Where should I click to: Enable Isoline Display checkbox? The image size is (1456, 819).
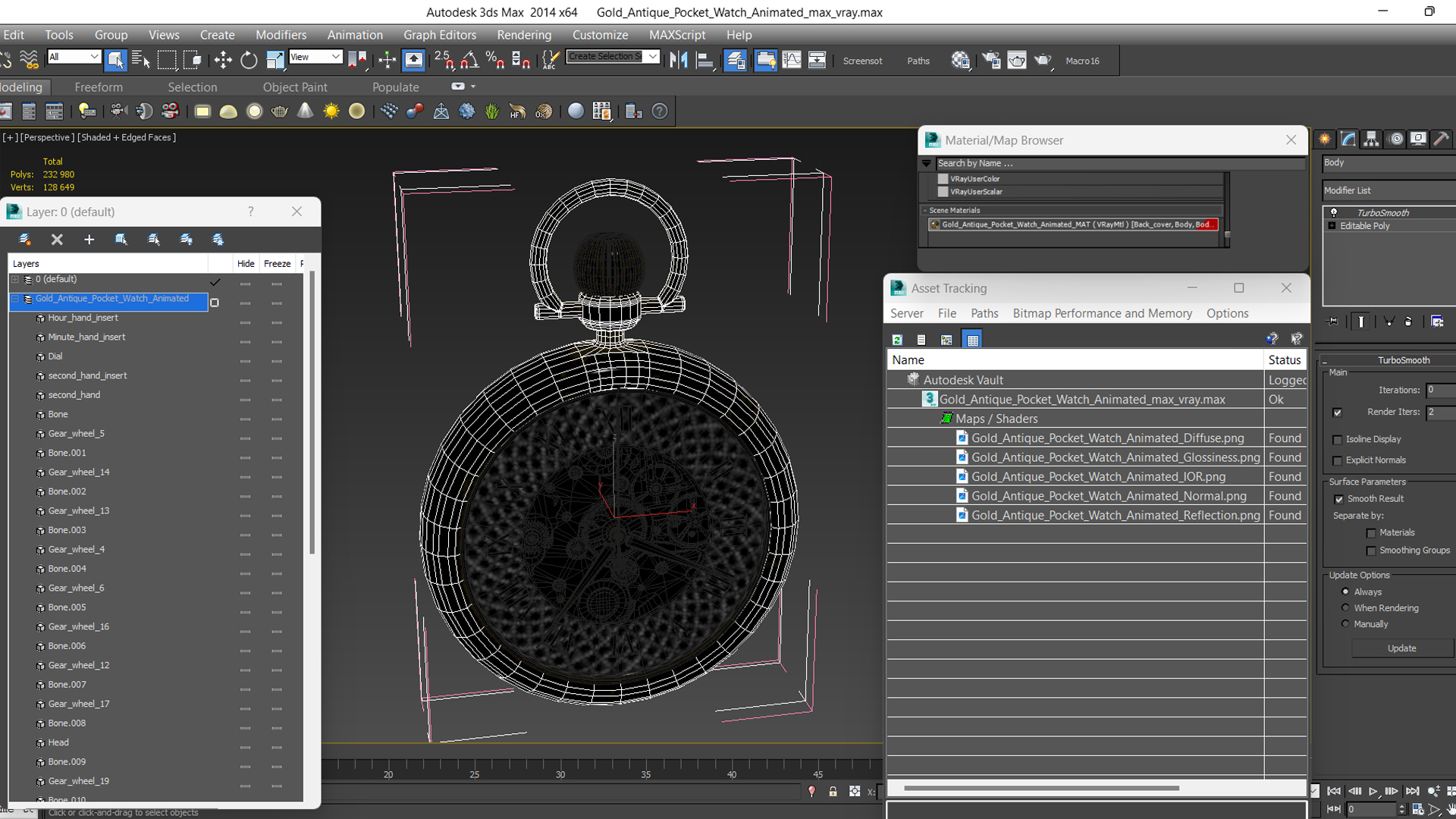tap(1338, 440)
